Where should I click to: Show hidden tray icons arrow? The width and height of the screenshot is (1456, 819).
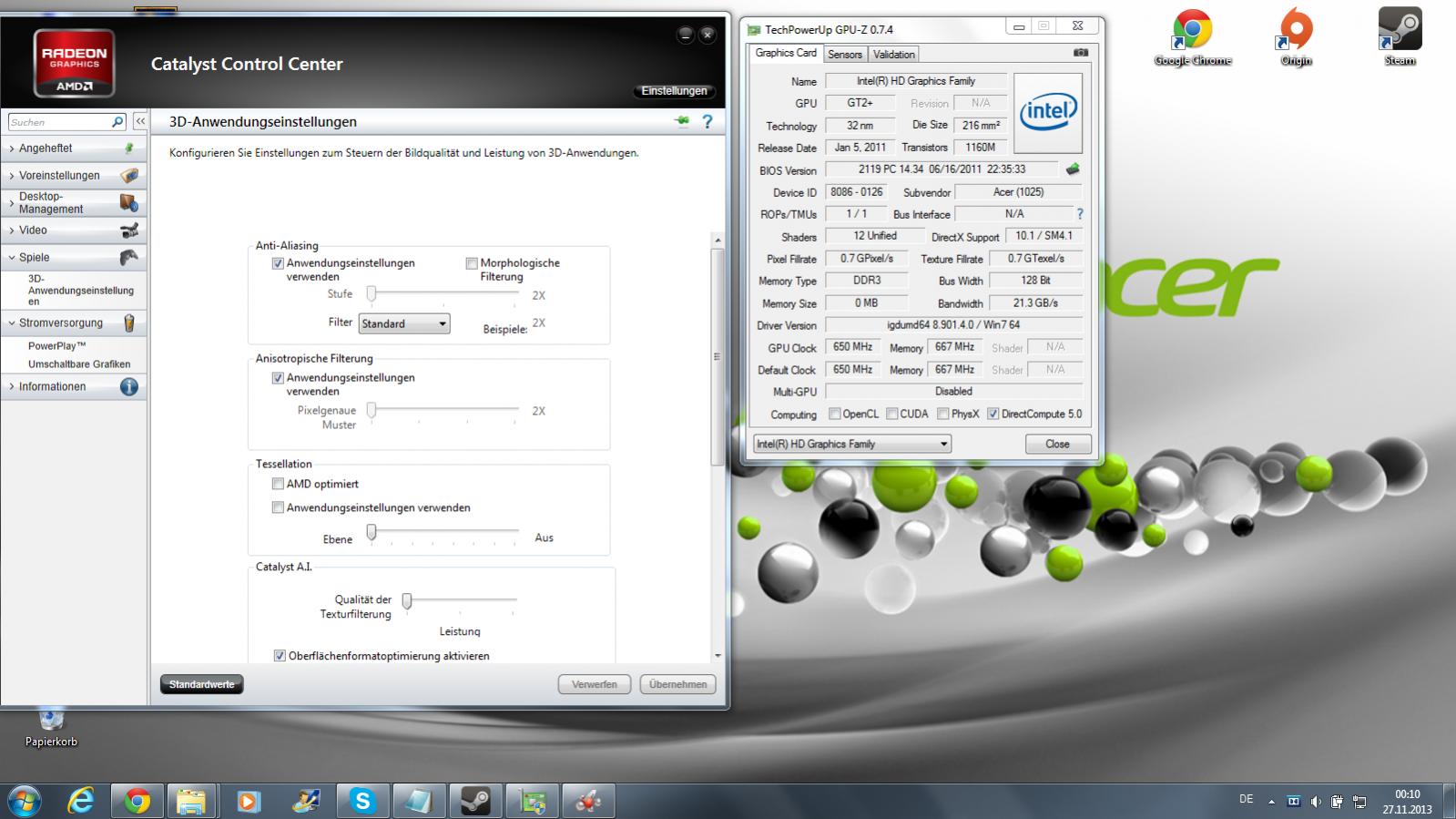tap(1271, 803)
